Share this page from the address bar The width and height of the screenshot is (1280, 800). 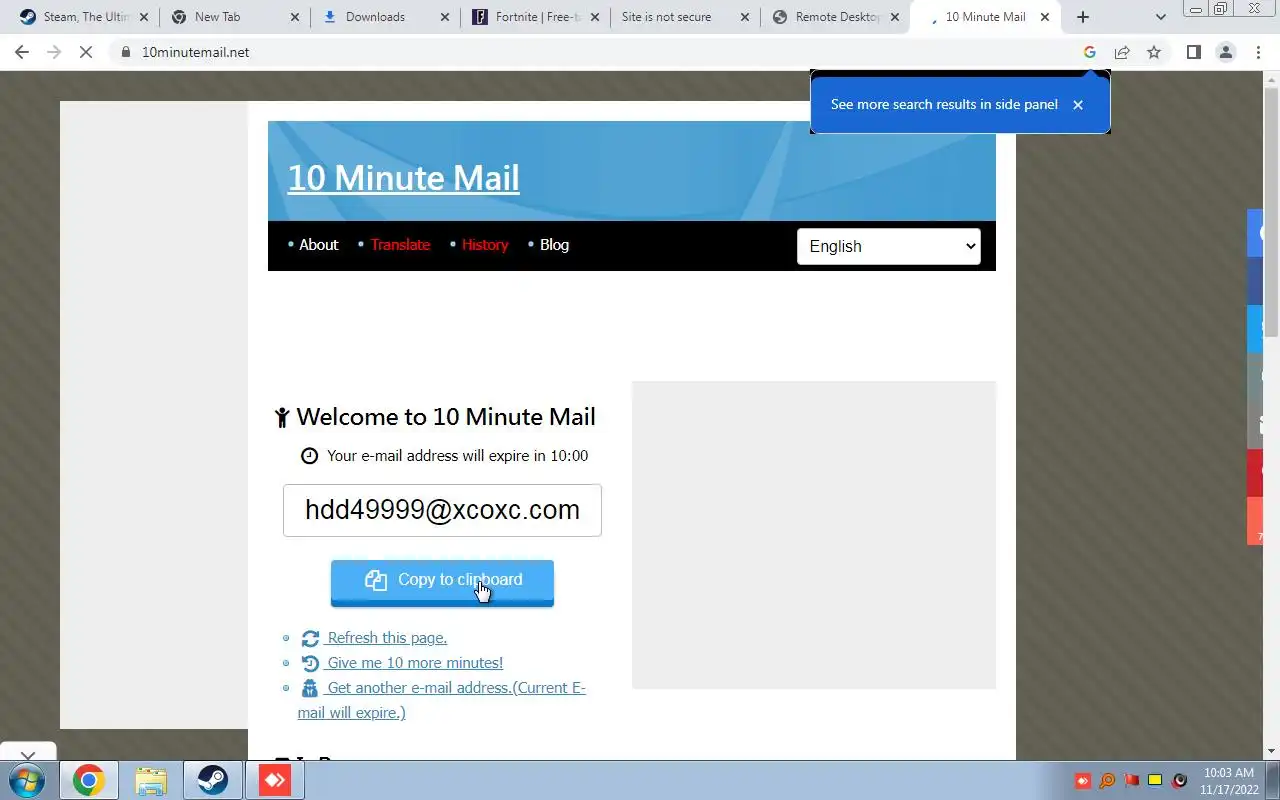1122,52
